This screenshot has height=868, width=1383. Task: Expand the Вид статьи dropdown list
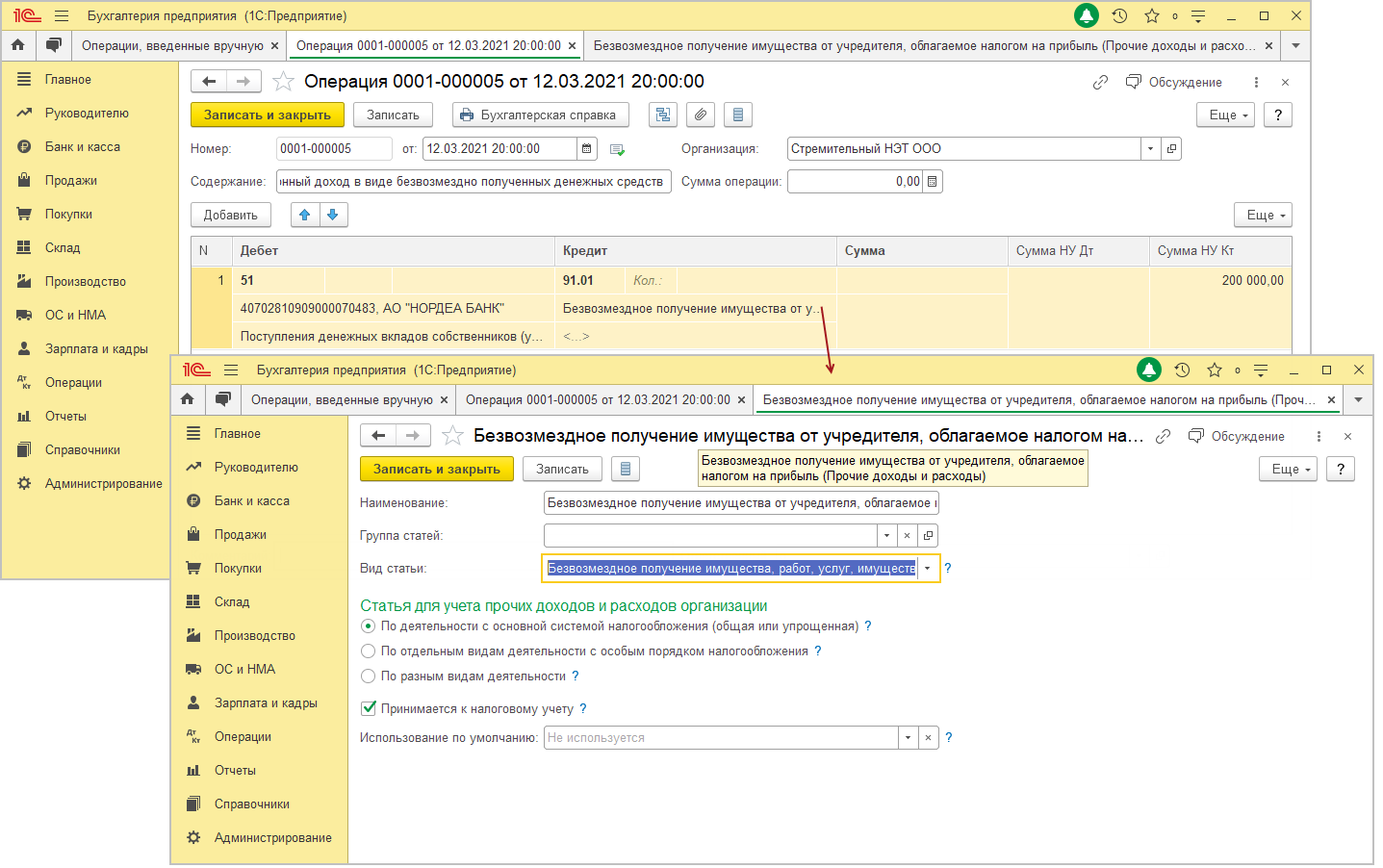[928, 569]
